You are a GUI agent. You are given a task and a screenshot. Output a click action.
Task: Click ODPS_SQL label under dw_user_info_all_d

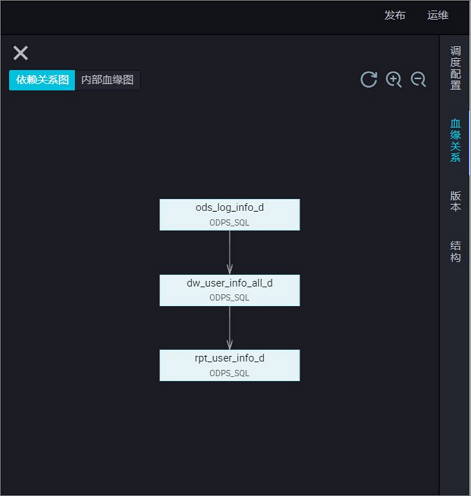tap(229, 298)
